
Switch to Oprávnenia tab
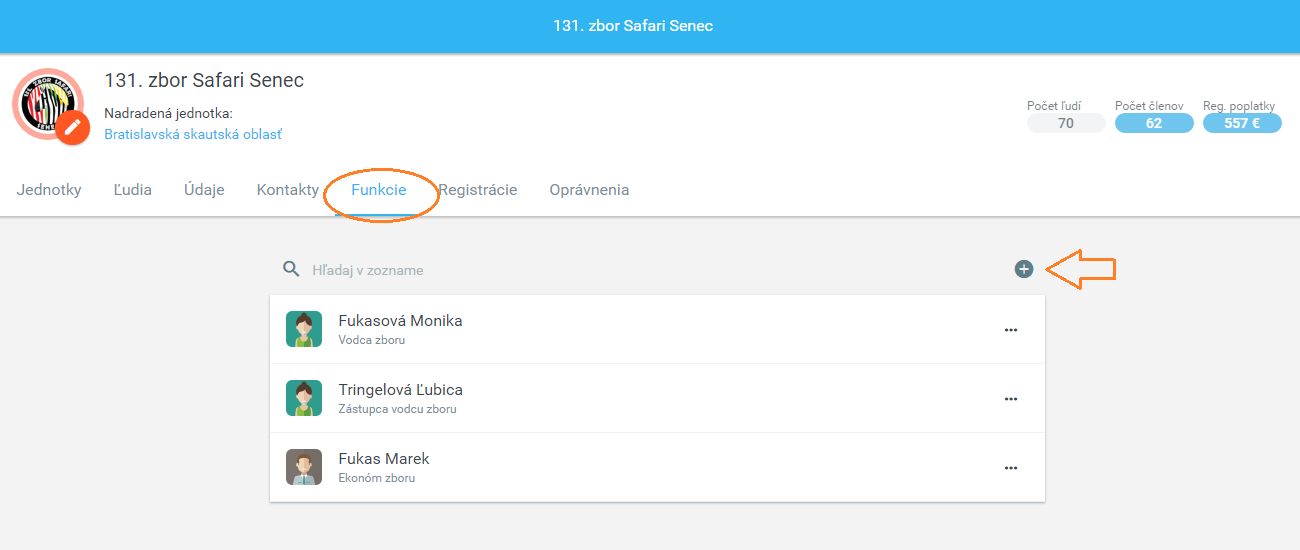(x=589, y=190)
